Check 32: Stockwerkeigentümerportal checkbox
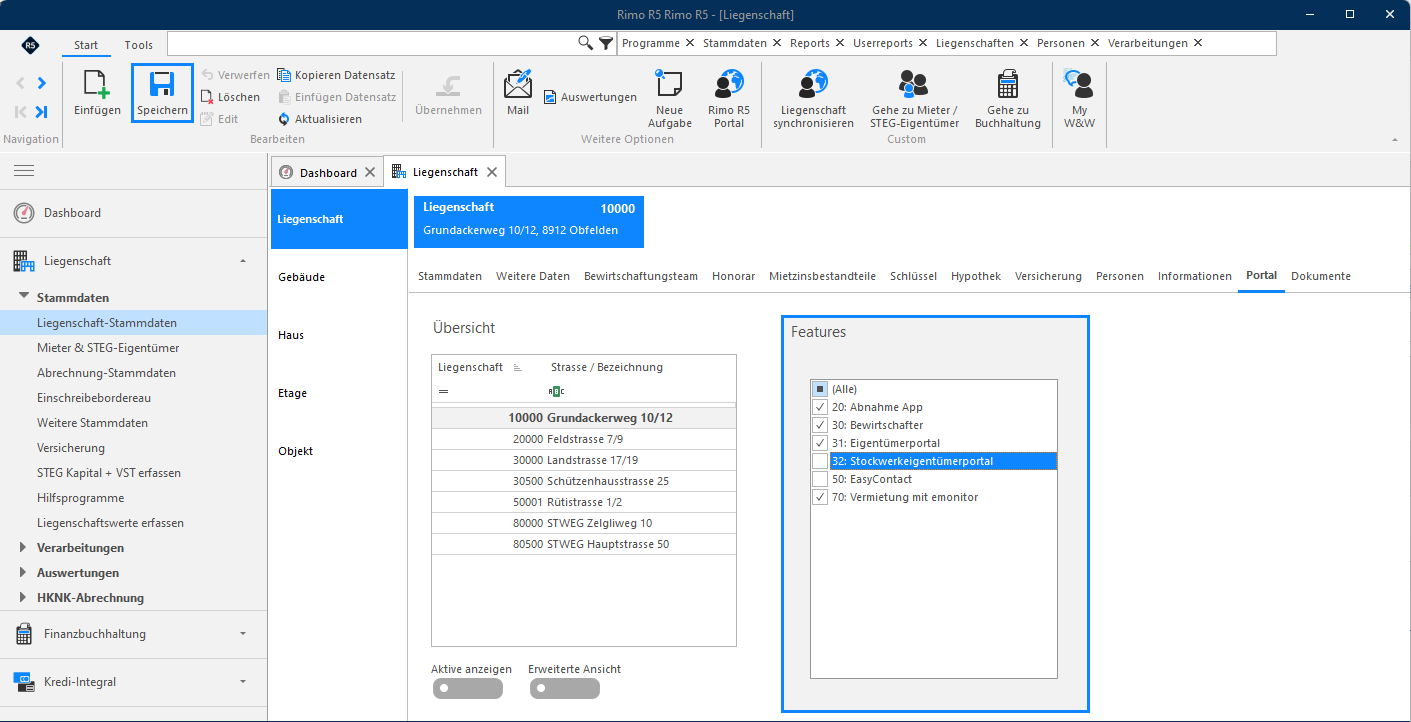 820,461
